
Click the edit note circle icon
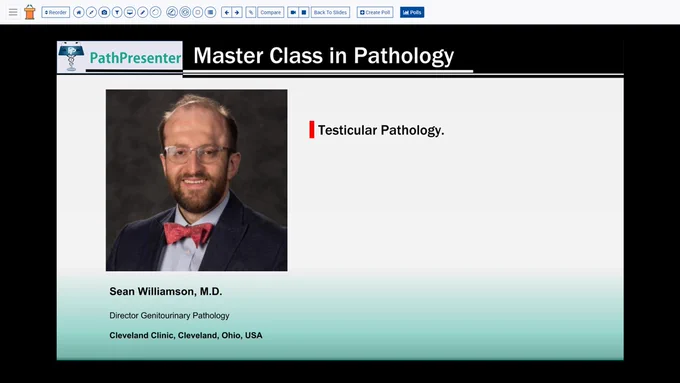coord(172,12)
